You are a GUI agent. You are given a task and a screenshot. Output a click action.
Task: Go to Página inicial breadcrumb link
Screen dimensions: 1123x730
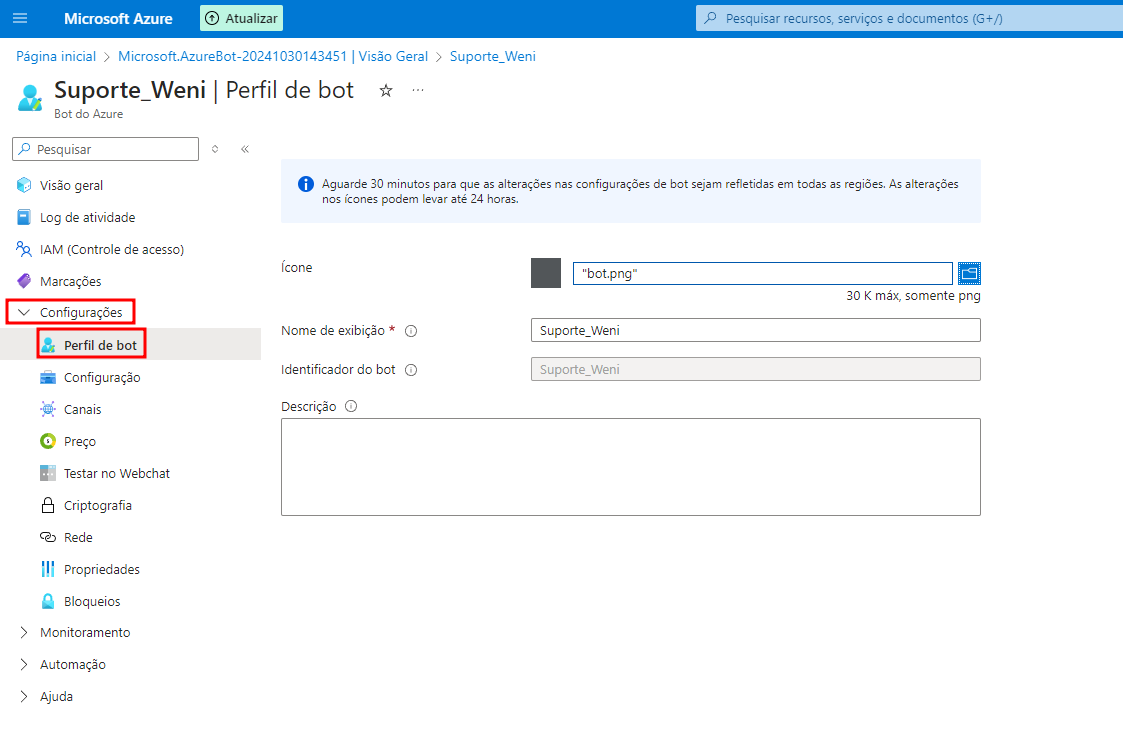[56, 57]
